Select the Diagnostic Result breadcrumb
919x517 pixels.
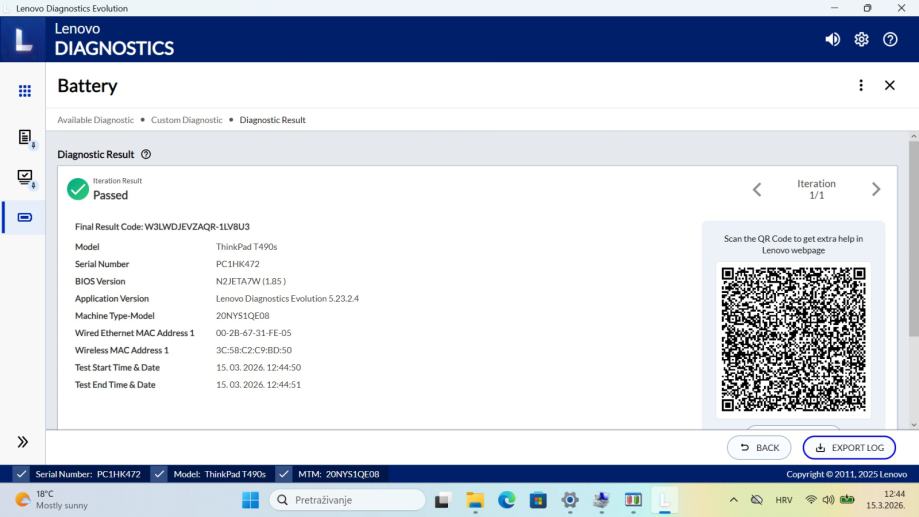[273, 120]
